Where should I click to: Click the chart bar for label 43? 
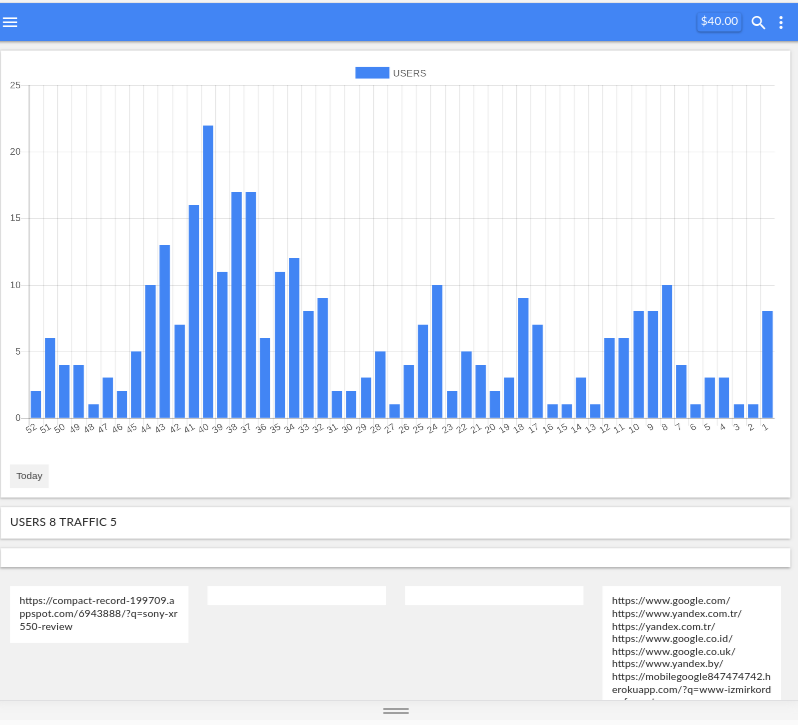(164, 332)
